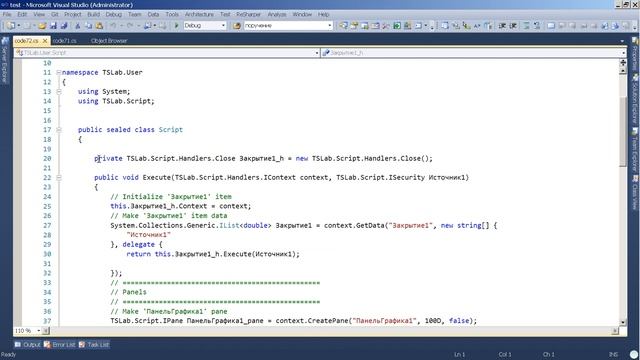
Task: Open the ReSharper menu
Action: (x=249, y=14)
